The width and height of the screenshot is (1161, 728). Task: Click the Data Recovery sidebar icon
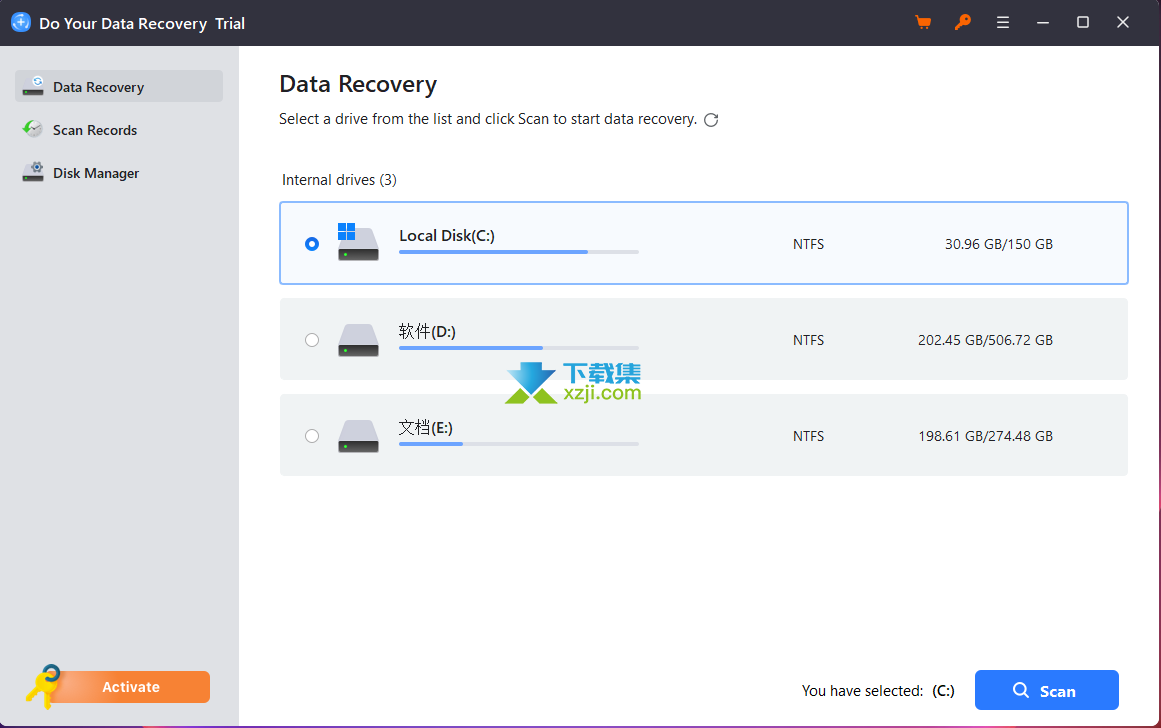pyautogui.click(x=33, y=86)
